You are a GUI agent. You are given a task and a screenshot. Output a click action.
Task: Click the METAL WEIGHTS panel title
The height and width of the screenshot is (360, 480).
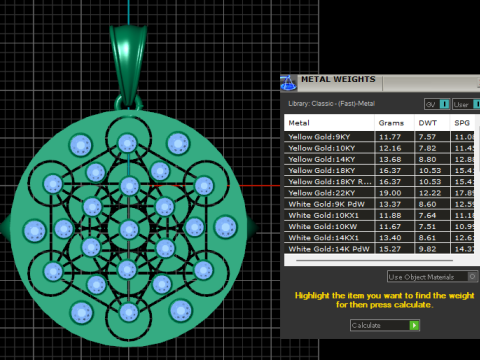click(x=338, y=79)
